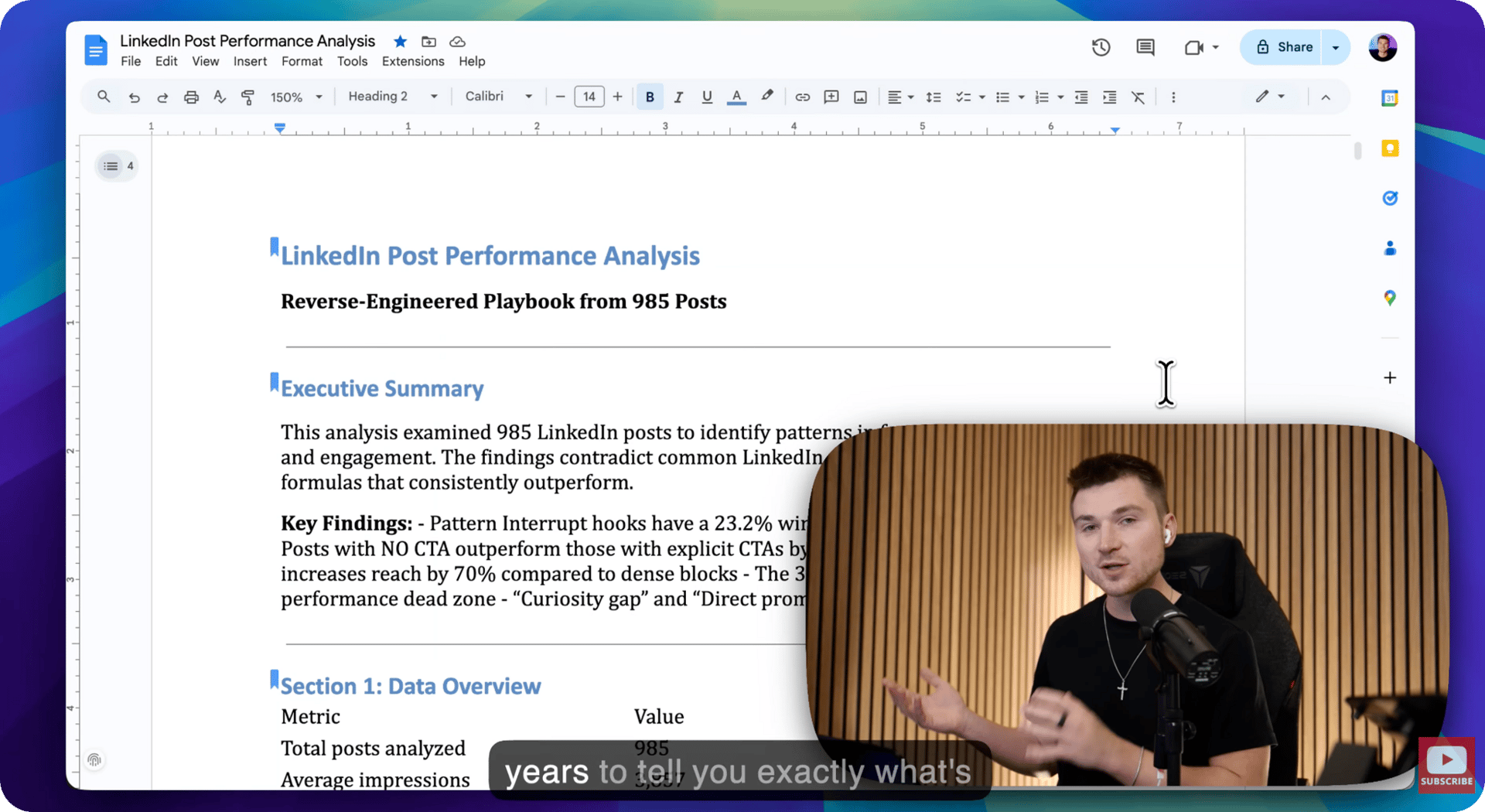Insert an image
The width and height of the screenshot is (1485, 812).
coord(860,97)
